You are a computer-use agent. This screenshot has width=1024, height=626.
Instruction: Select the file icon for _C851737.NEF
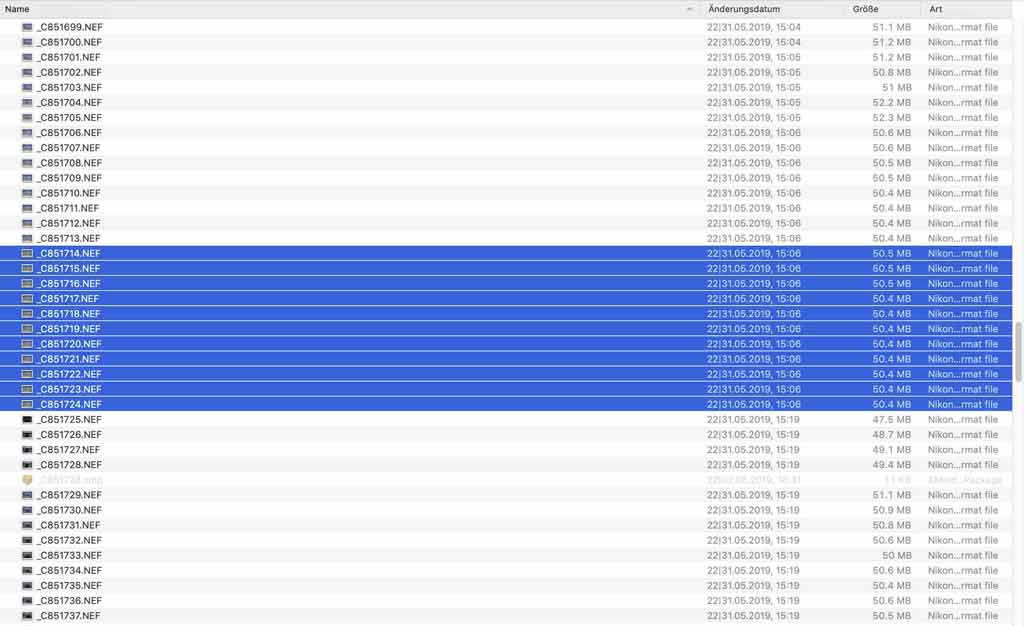coord(27,616)
